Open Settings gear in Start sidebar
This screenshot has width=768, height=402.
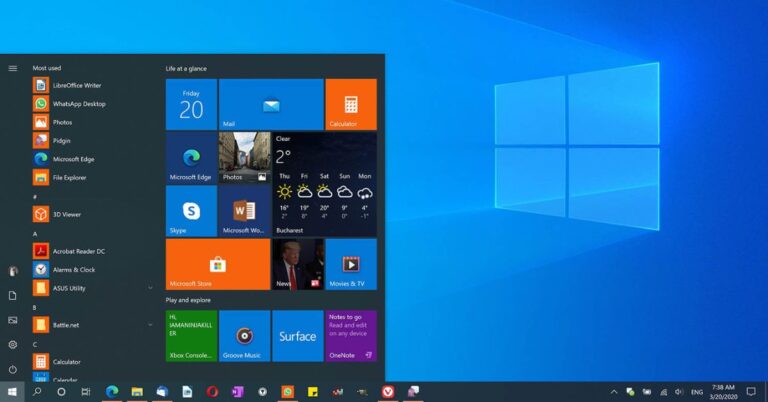13,344
